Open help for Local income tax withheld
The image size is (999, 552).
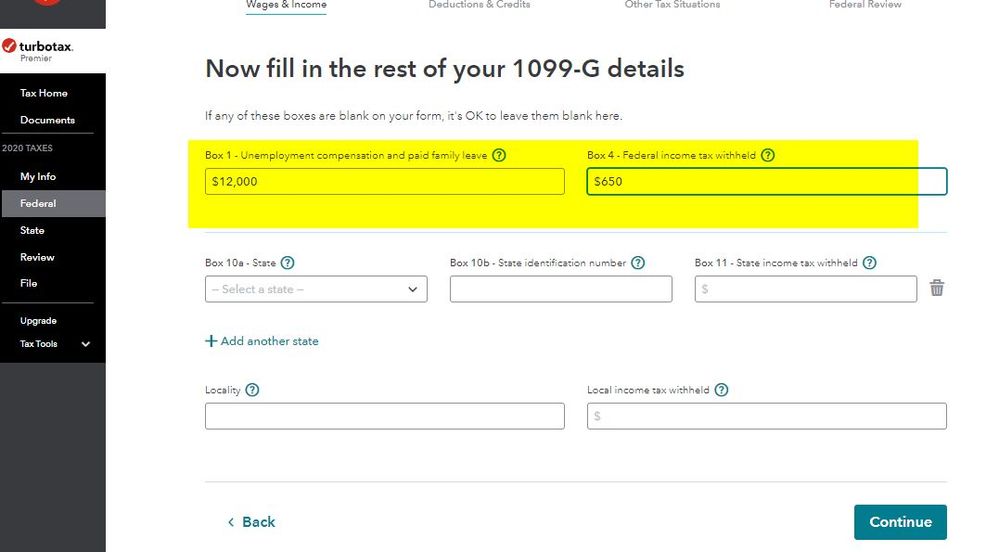click(x=721, y=389)
